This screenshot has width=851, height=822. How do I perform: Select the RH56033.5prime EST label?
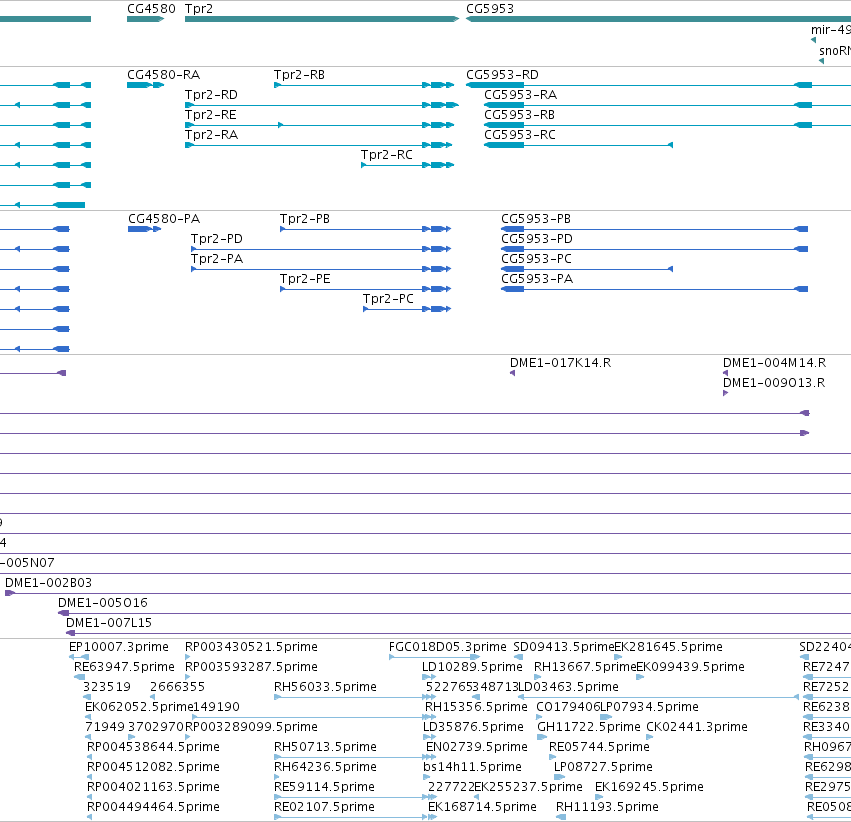[x=325, y=687]
